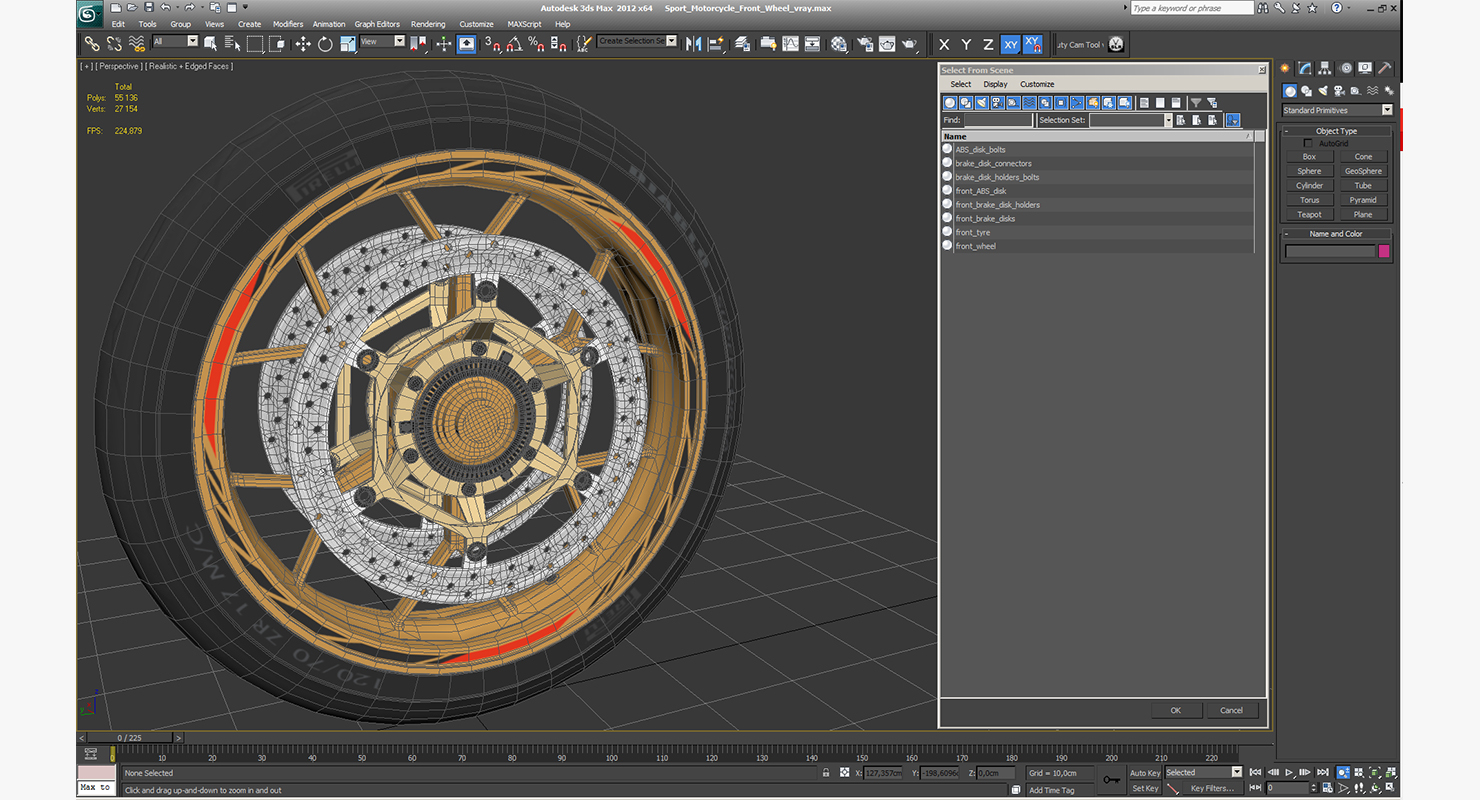1480x800 pixels.
Task: Open selection filter All dropdown
Action: pos(176,42)
